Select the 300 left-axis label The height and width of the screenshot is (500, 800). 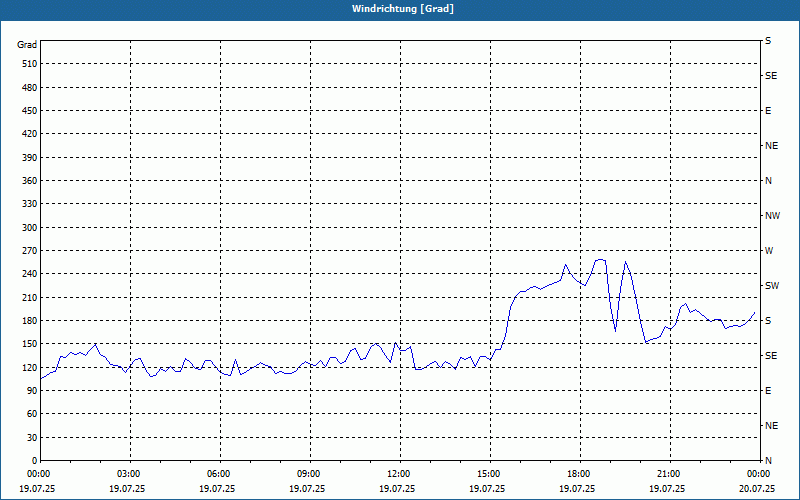[30, 228]
